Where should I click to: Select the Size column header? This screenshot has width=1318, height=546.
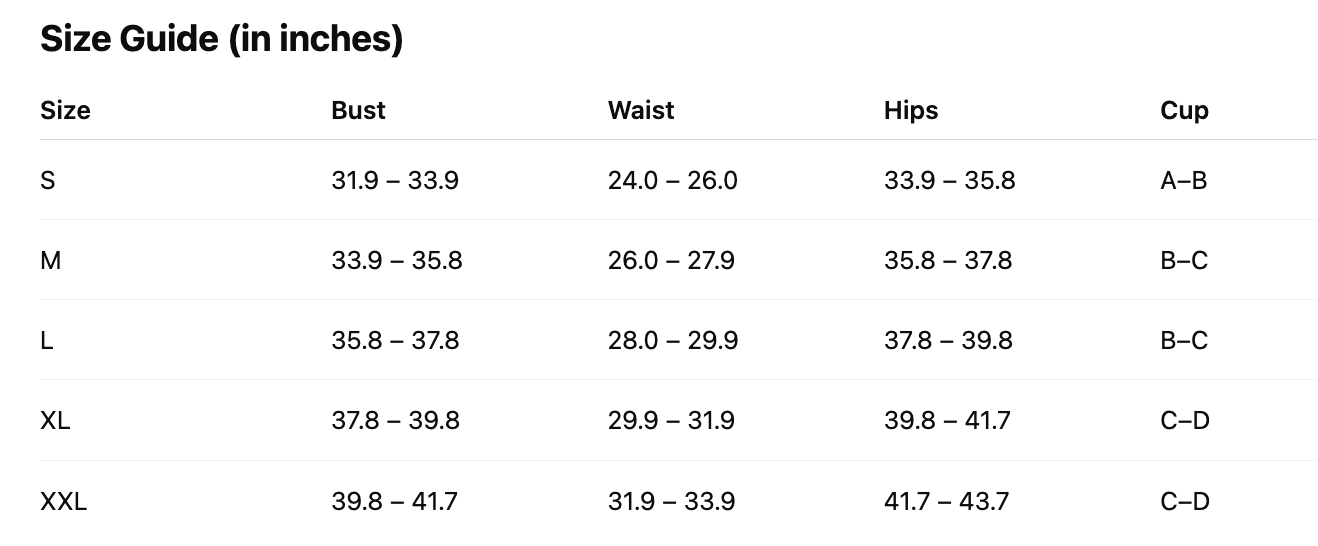[65, 110]
